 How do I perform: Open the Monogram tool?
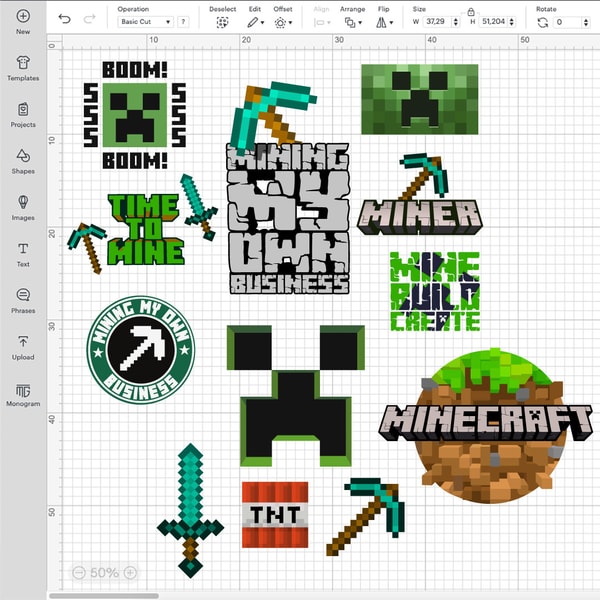pos(23,394)
